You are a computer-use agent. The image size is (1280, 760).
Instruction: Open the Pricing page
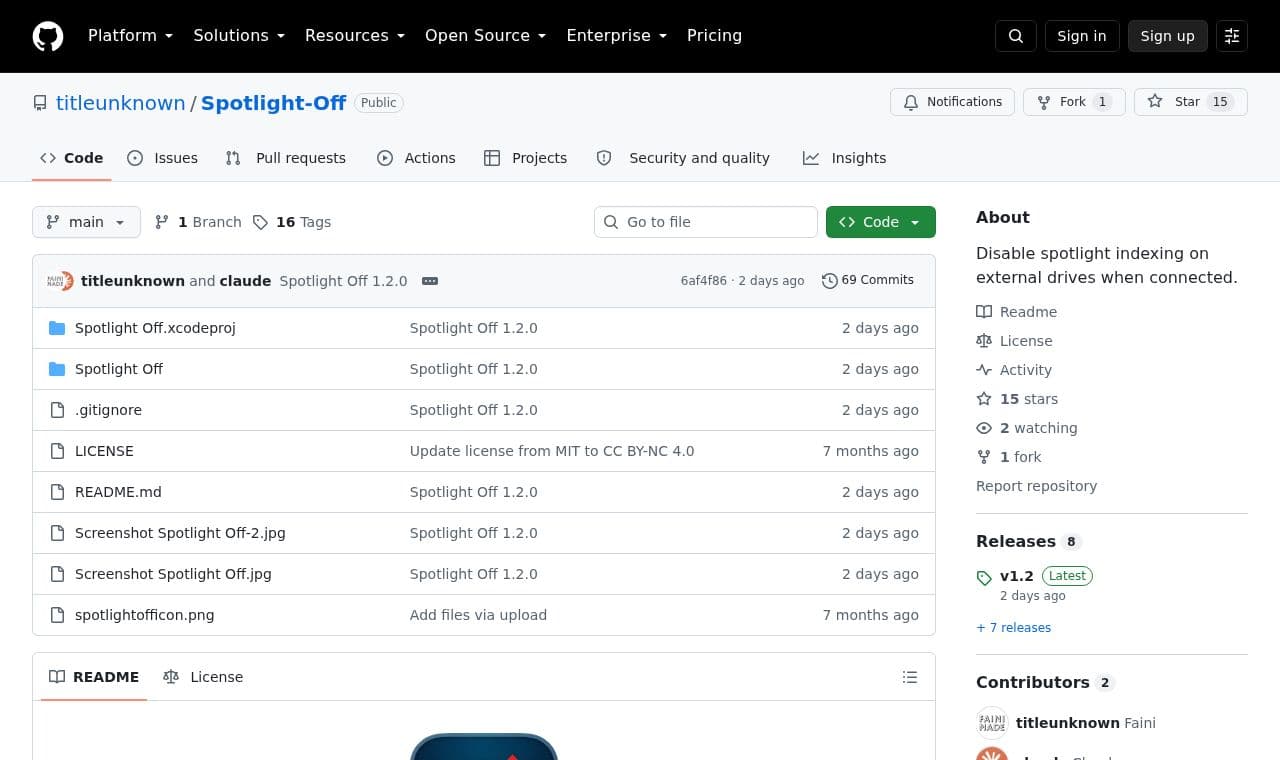click(714, 36)
